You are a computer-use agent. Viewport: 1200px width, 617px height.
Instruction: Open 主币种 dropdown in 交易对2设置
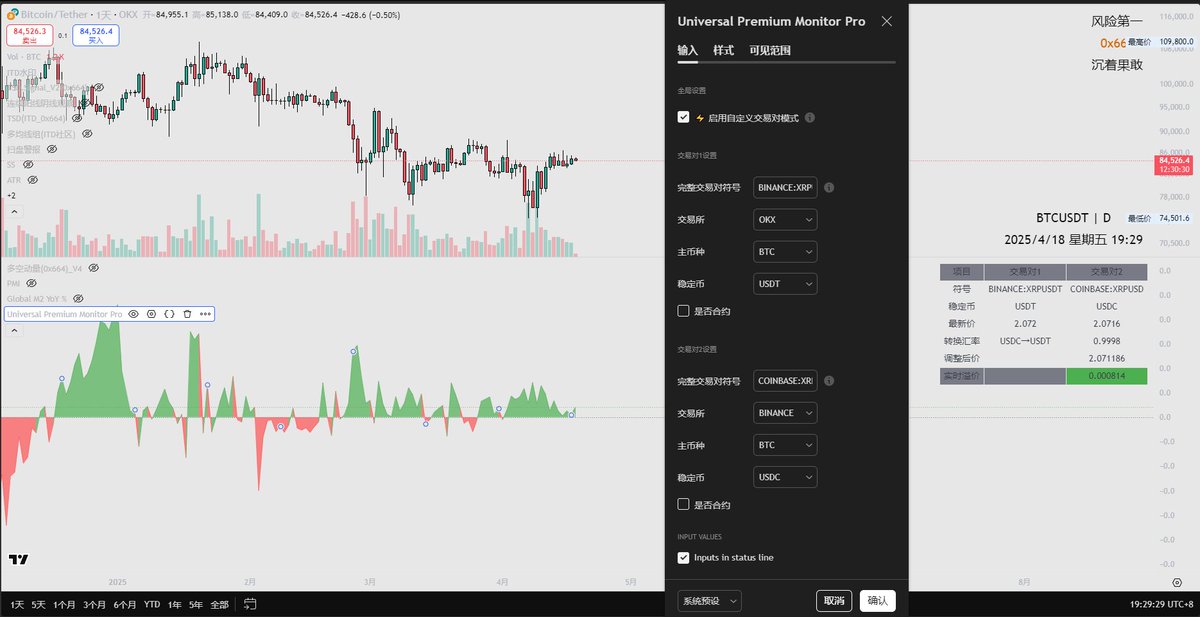point(785,445)
